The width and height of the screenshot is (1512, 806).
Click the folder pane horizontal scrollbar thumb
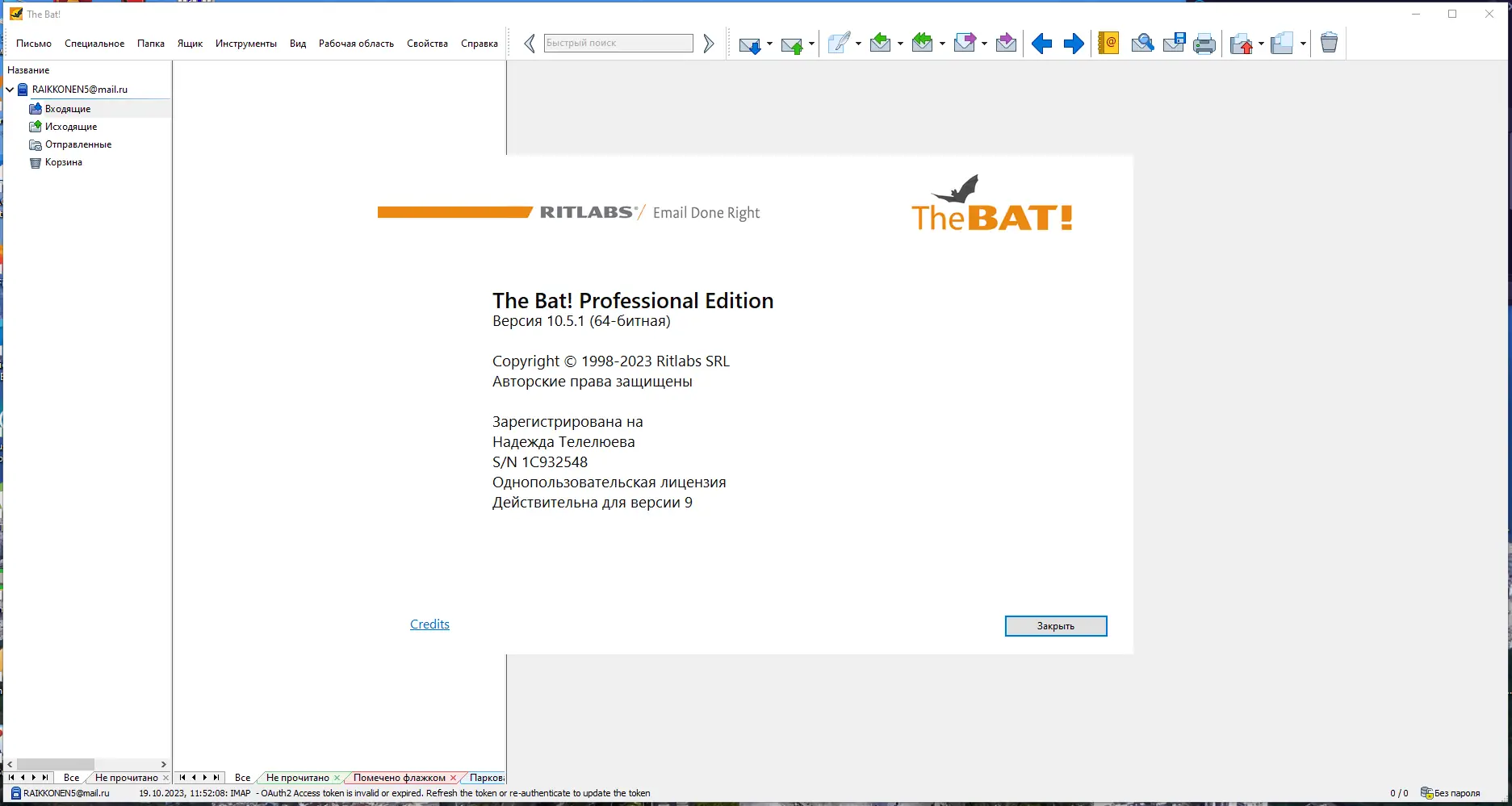pyautogui.click(x=56, y=764)
